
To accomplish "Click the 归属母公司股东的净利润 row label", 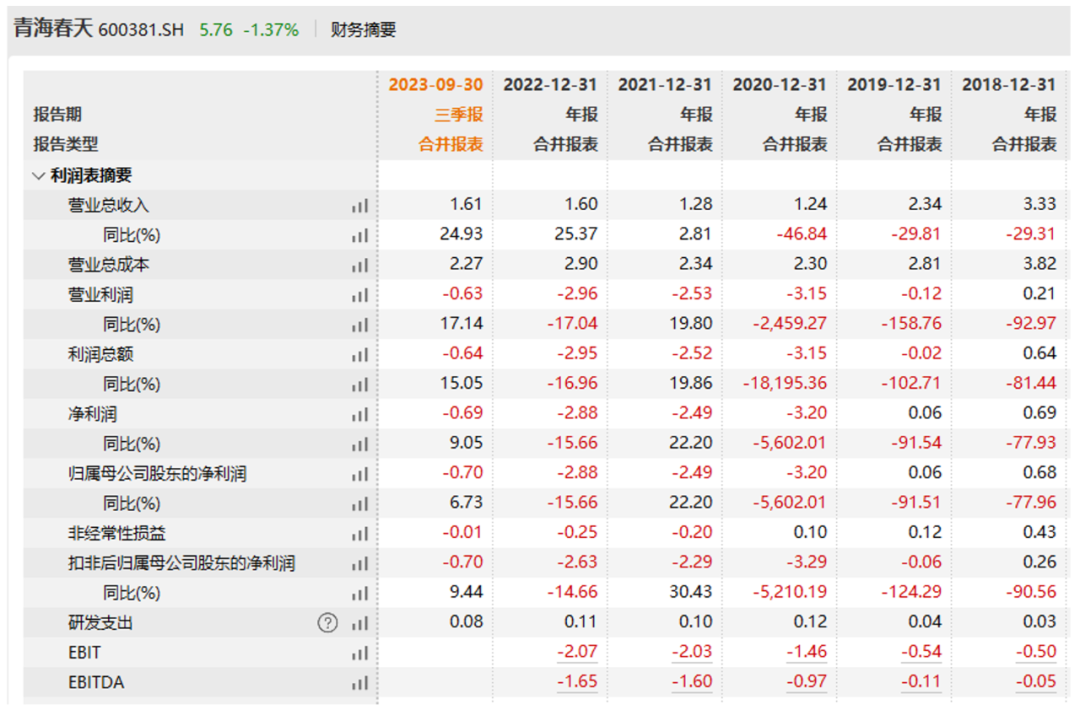I will click(157, 474).
